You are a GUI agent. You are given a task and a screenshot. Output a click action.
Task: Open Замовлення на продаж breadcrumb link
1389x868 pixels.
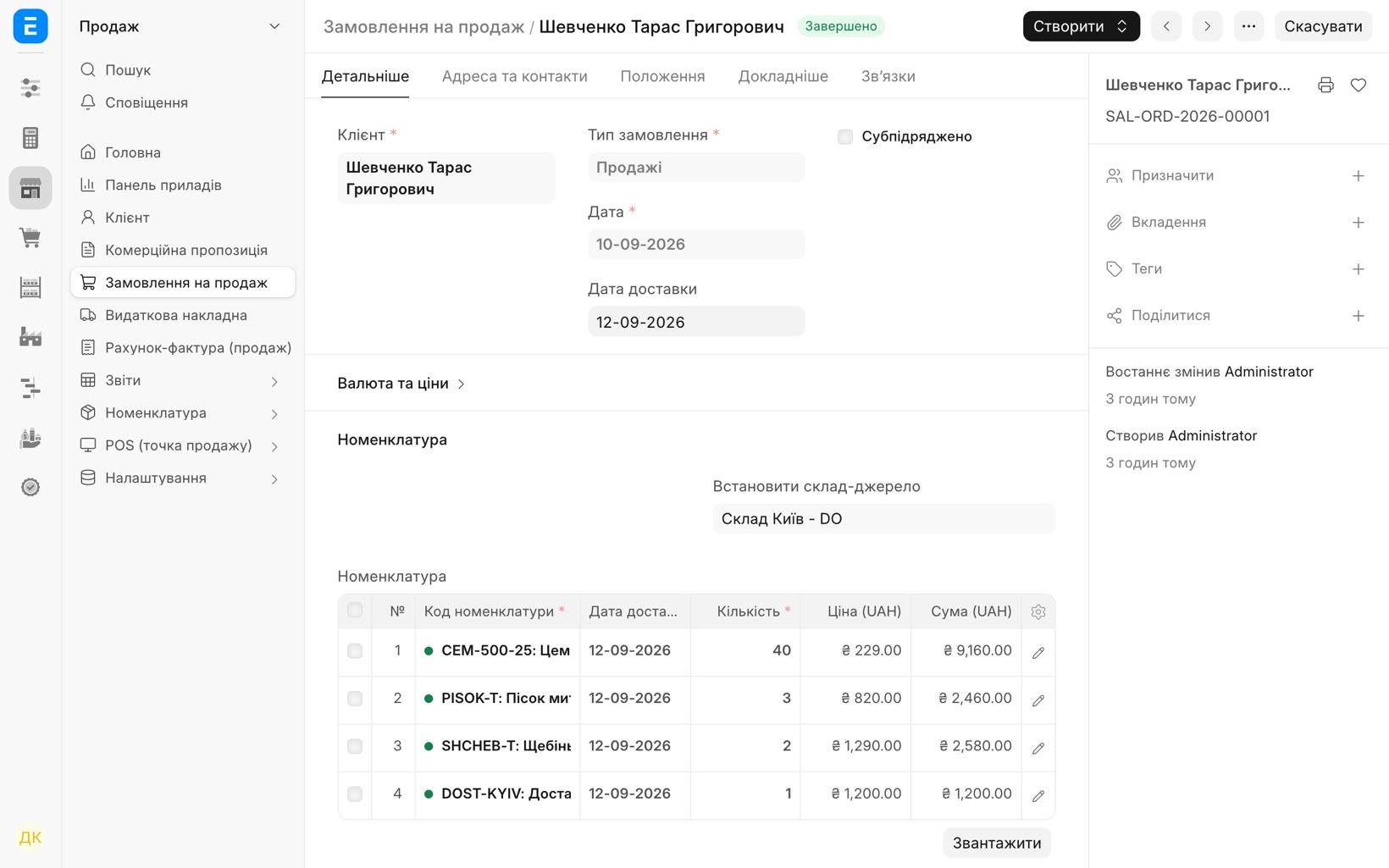[423, 26]
